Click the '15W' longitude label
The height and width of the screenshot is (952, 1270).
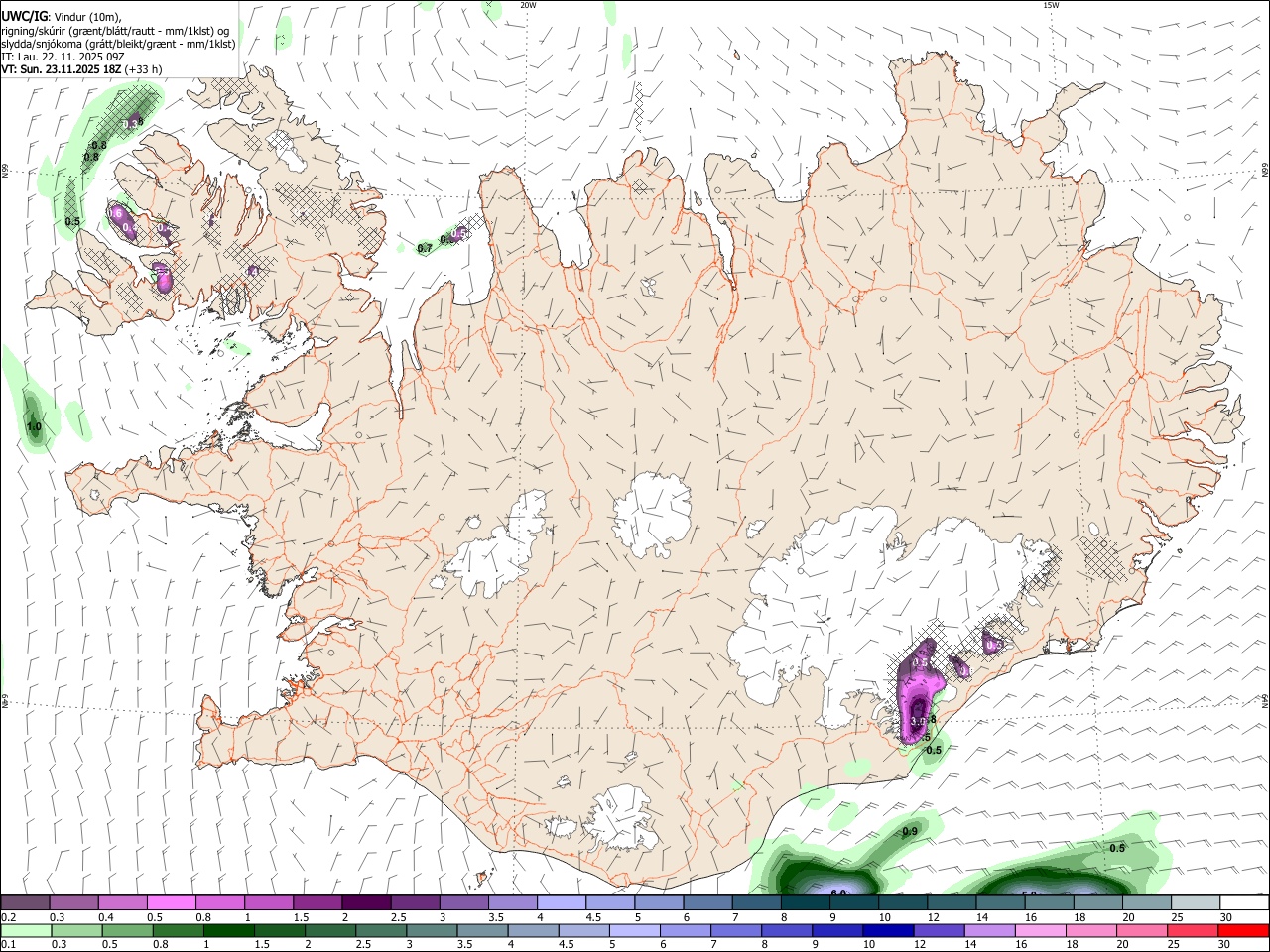point(1051,5)
